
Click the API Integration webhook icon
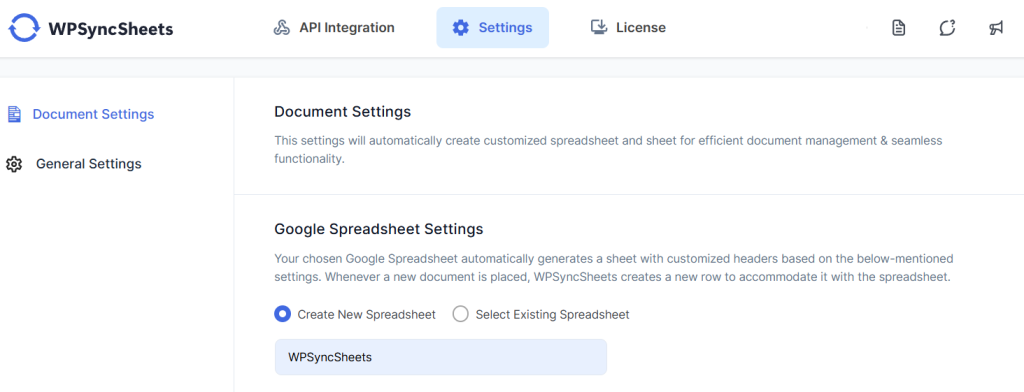[281, 28]
